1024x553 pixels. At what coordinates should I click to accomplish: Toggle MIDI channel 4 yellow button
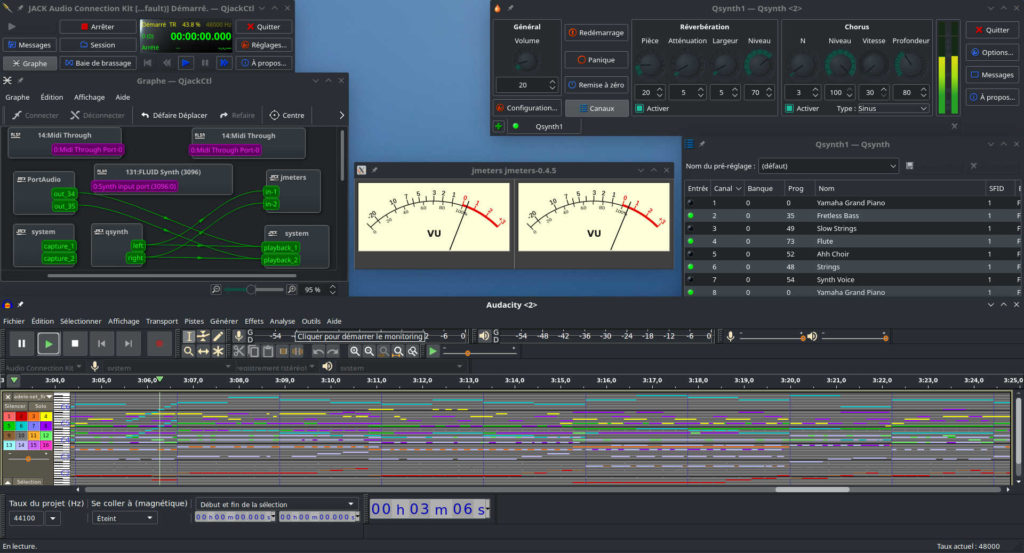(x=46, y=416)
